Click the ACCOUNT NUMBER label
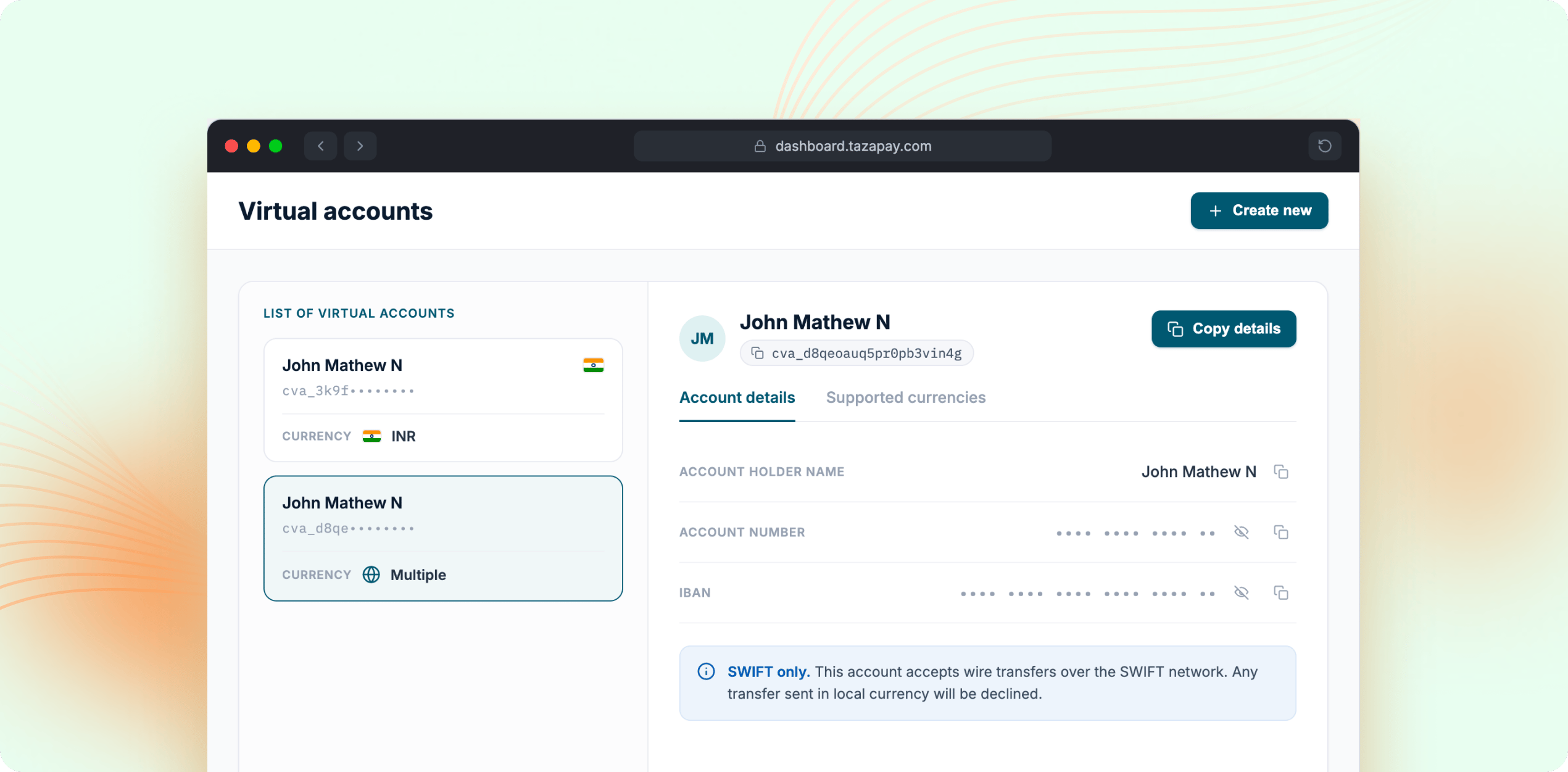 (x=742, y=533)
